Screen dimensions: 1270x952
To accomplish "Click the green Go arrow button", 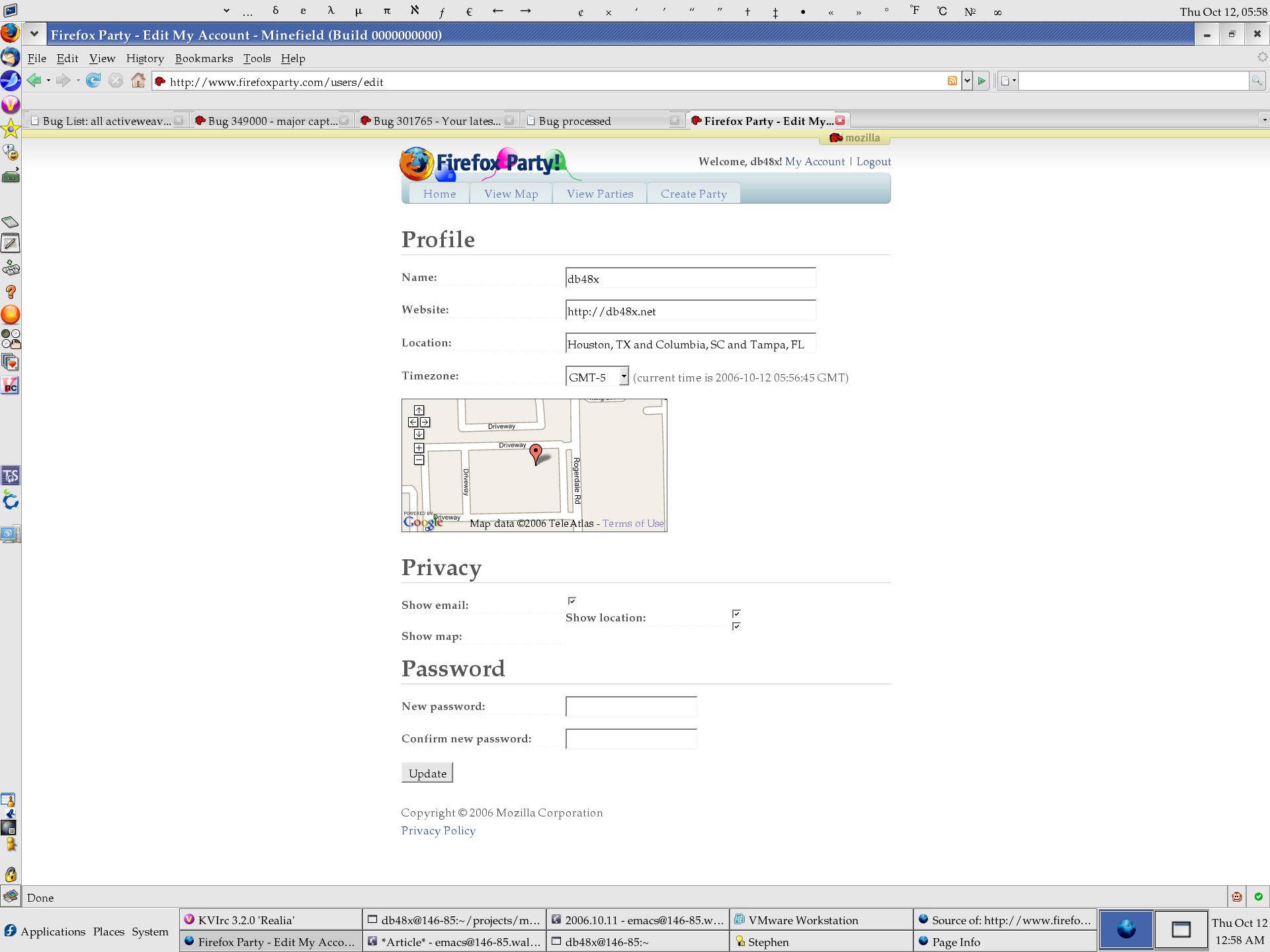I will coord(982,81).
